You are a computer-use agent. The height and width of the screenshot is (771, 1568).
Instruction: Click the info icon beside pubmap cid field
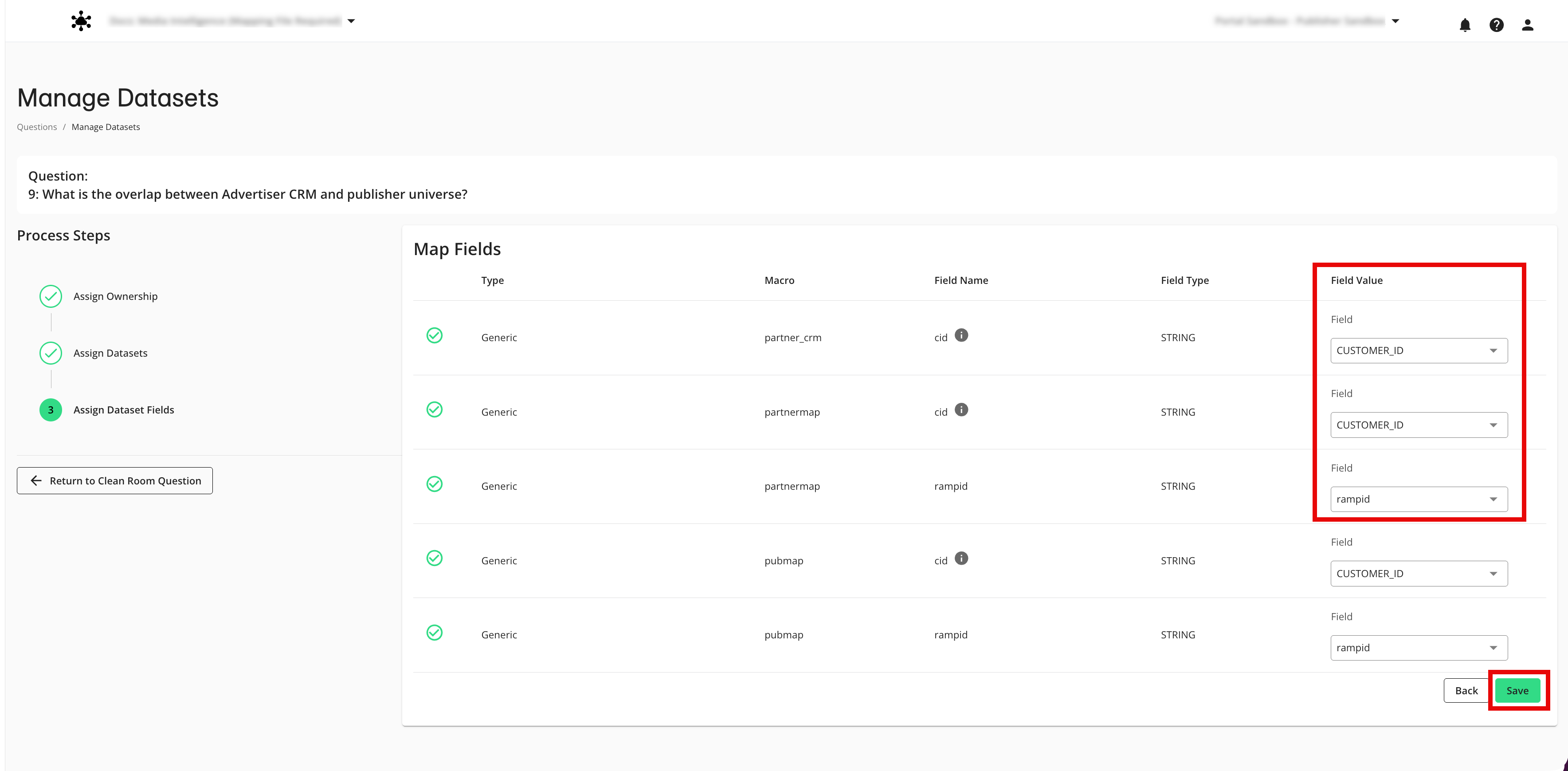click(x=961, y=558)
